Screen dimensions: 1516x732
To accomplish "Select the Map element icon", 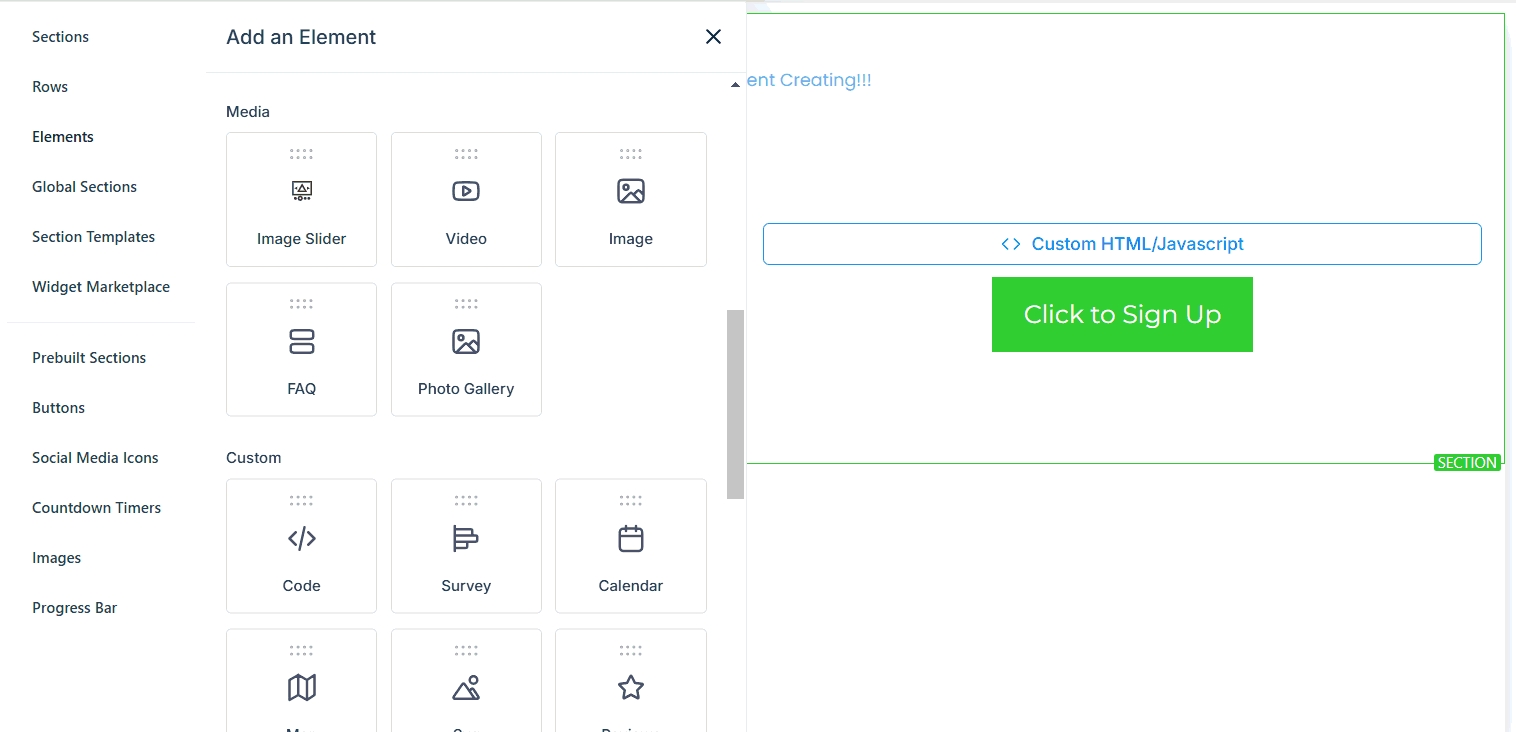I will 301,687.
